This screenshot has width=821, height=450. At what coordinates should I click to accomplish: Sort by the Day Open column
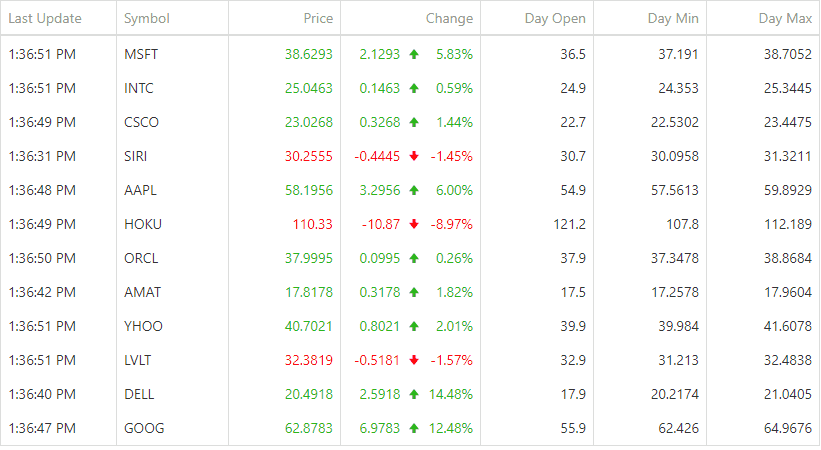tap(555, 18)
